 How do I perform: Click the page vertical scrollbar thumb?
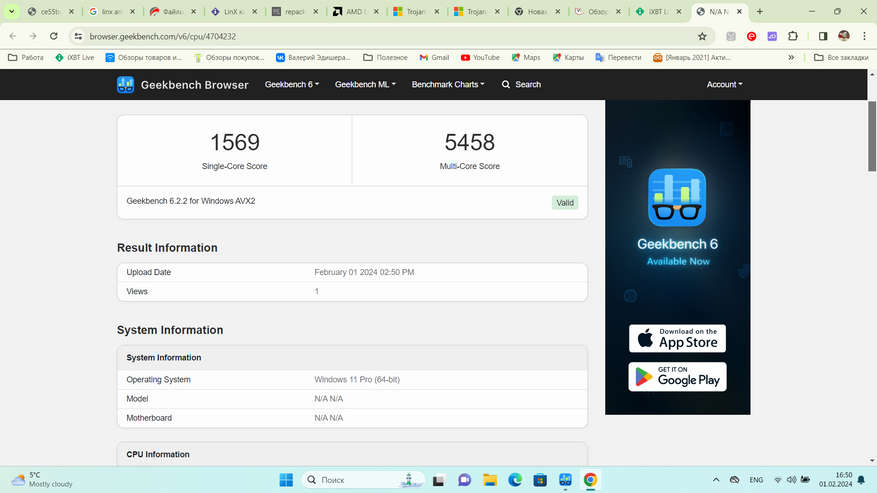coord(872,137)
